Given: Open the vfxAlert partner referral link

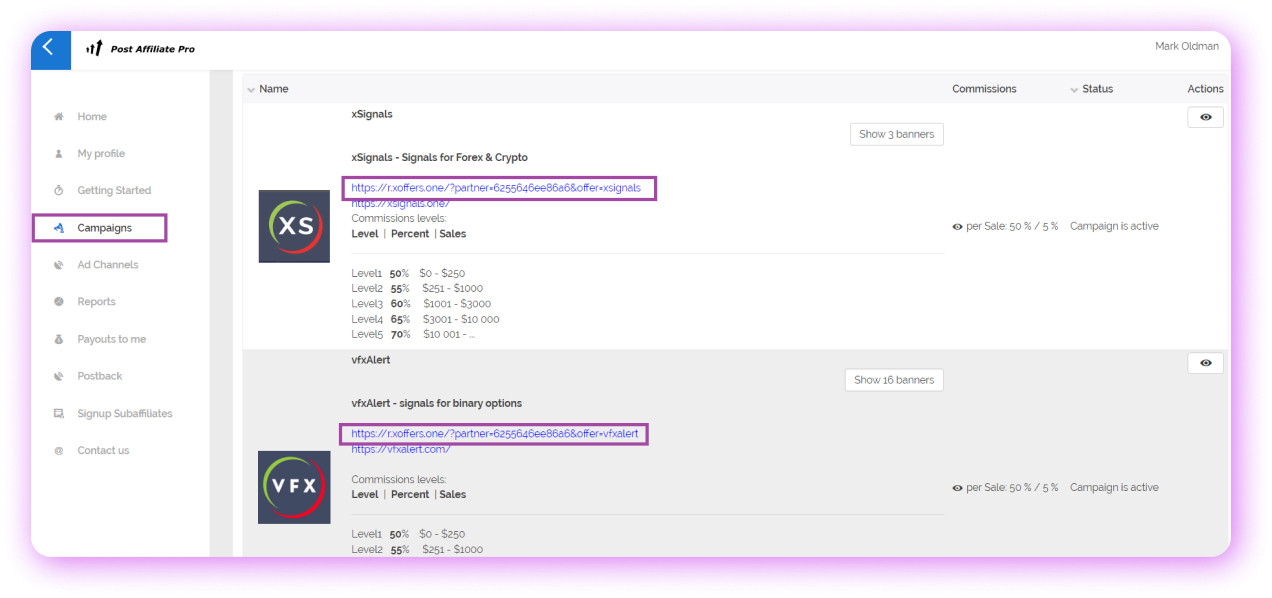Looking at the screenshot, I should [495, 434].
